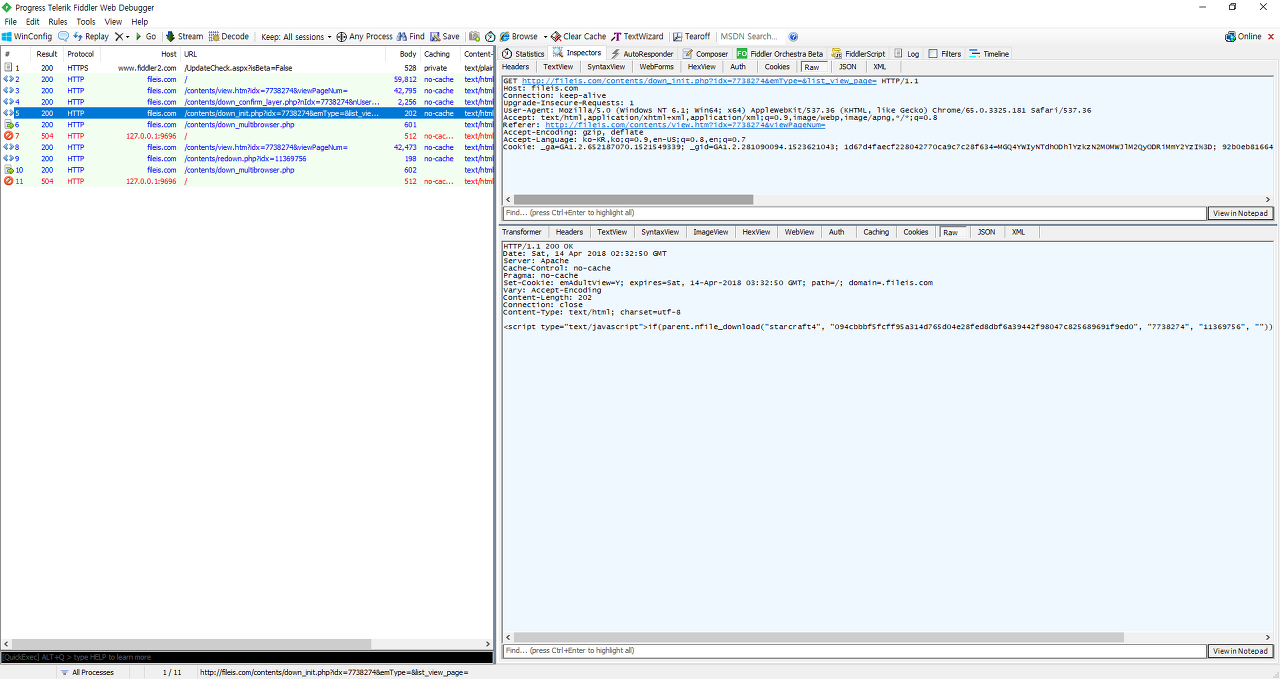Open the Remove sessions X dropdown
1280x679 pixels.
[122, 36]
